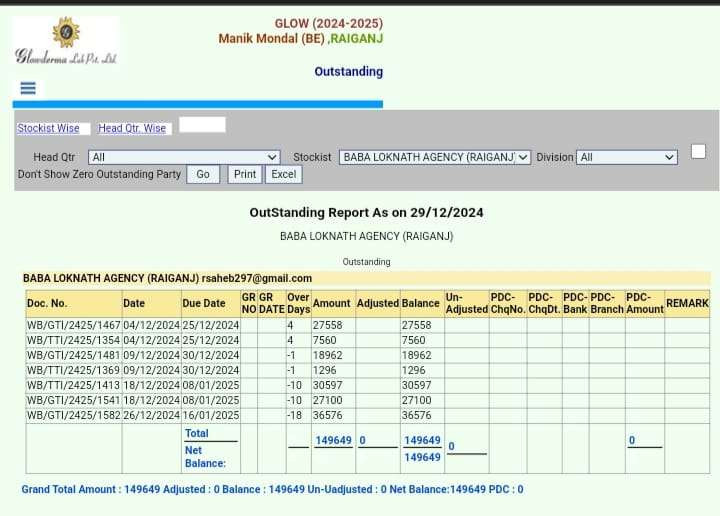Click the Print button

(x=245, y=174)
